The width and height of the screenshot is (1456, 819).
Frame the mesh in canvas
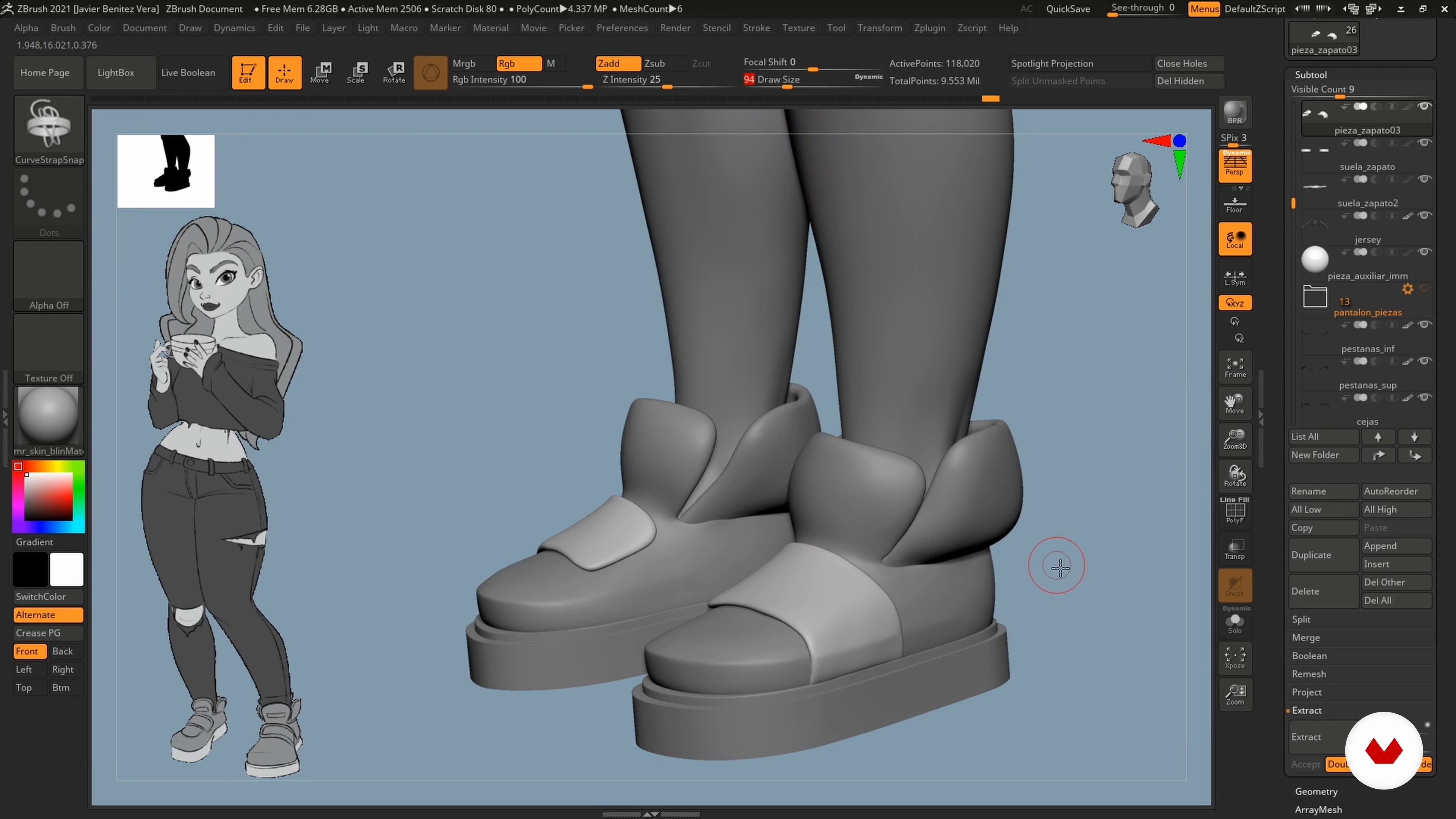[x=1235, y=367]
